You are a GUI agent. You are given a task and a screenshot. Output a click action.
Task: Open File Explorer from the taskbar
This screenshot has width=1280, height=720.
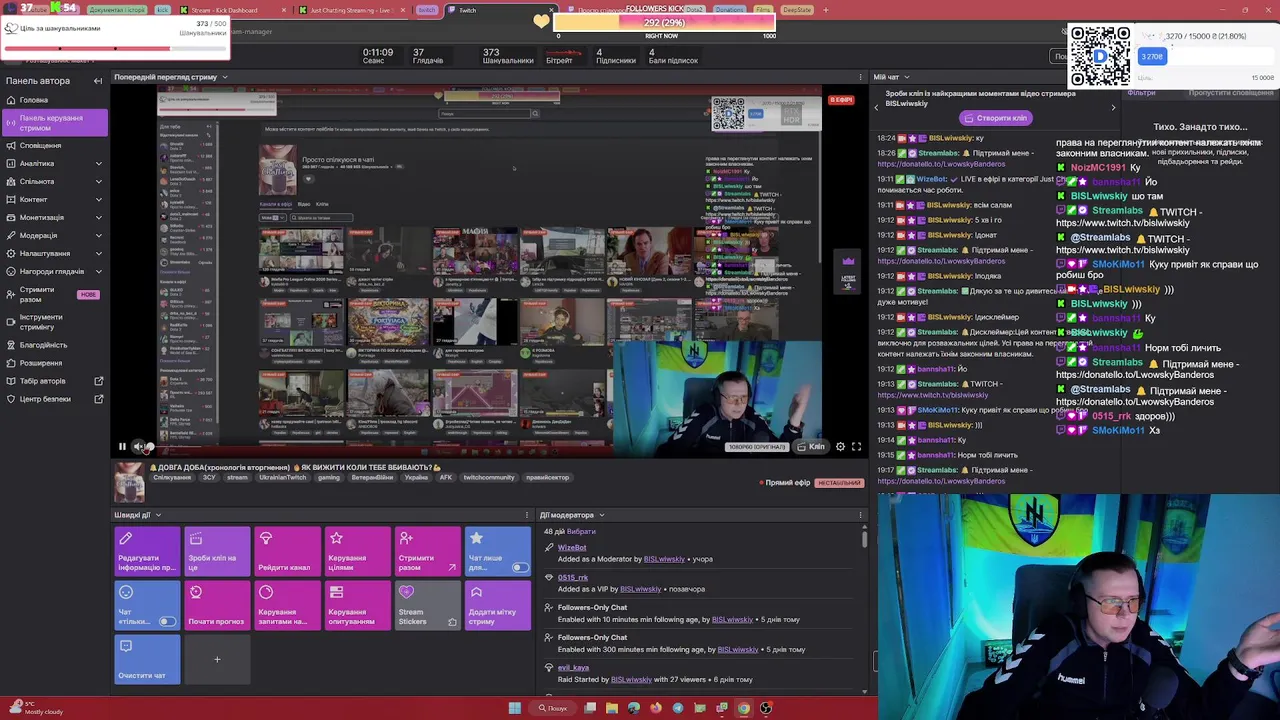click(611, 708)
